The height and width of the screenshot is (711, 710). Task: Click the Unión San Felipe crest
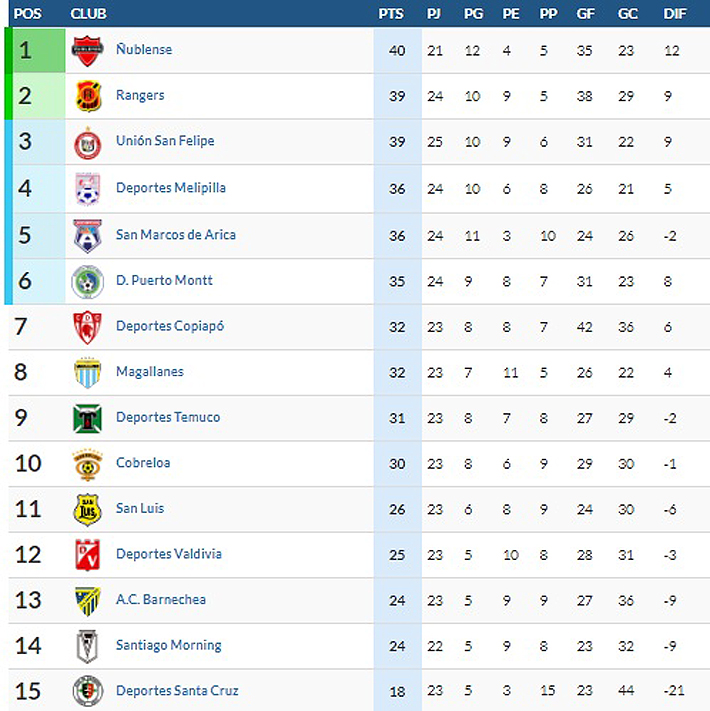pos(88,142)
